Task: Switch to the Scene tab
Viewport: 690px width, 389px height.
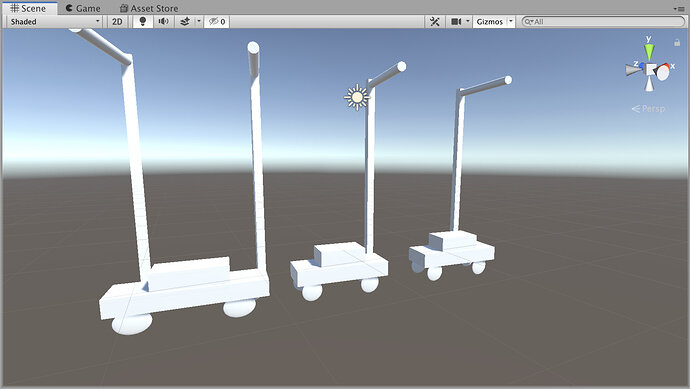Action: tap(29, 8)
